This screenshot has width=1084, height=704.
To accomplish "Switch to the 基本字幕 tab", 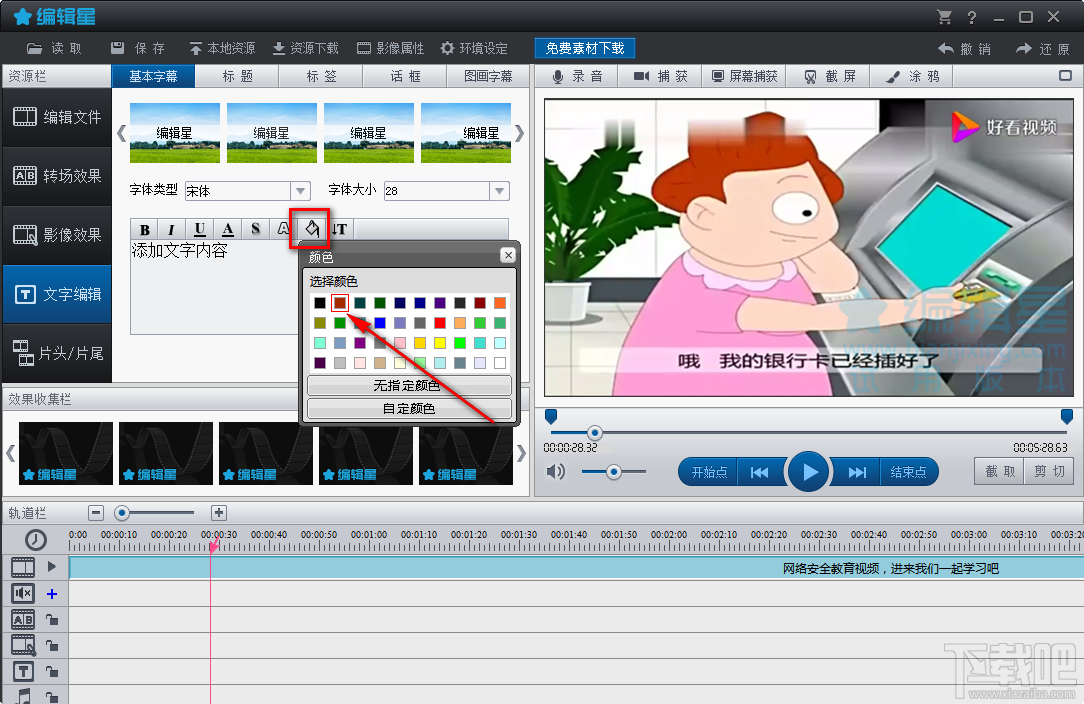I will [x=153, y=76].
